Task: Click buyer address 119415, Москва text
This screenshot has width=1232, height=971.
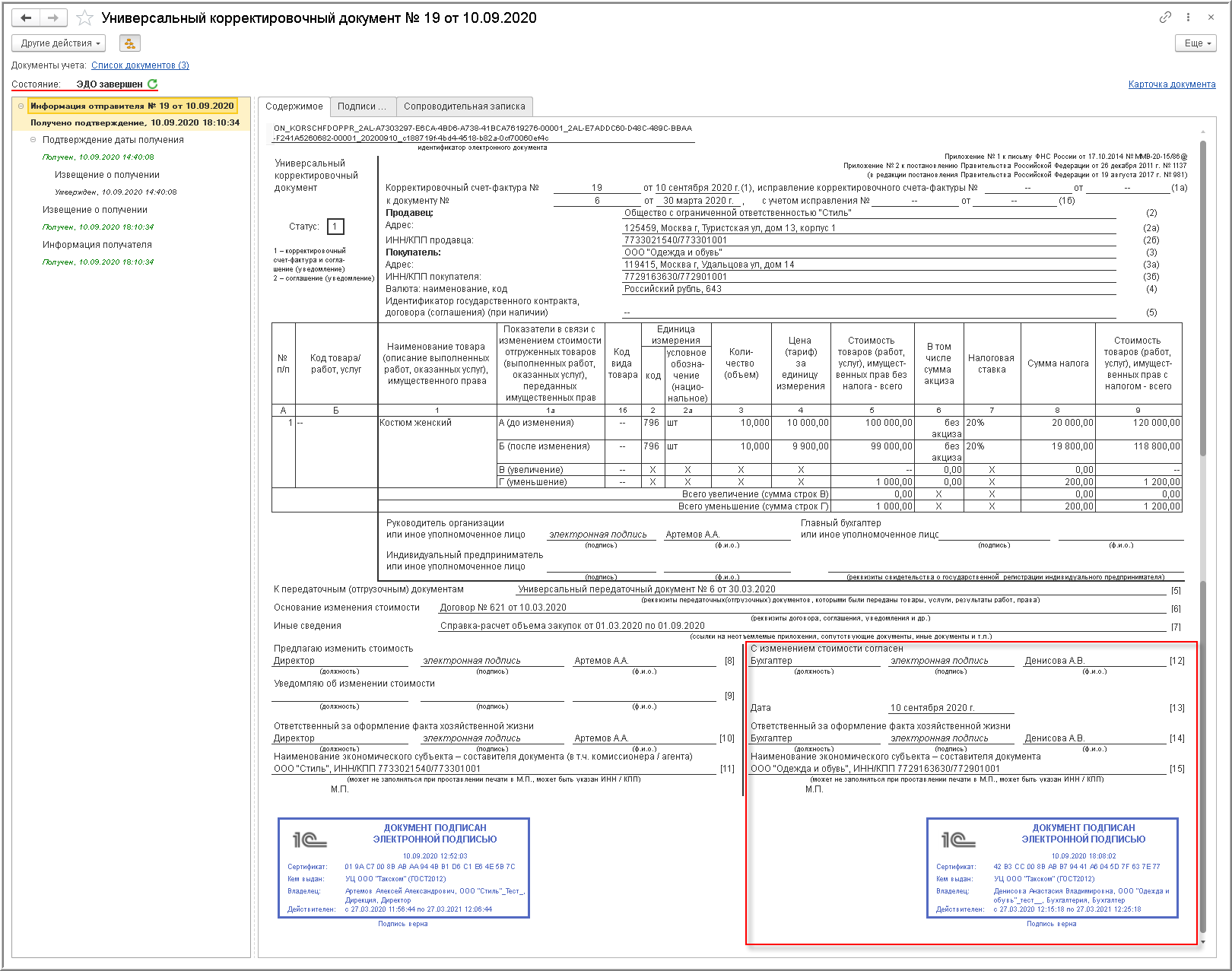Action: pos(709,265)
